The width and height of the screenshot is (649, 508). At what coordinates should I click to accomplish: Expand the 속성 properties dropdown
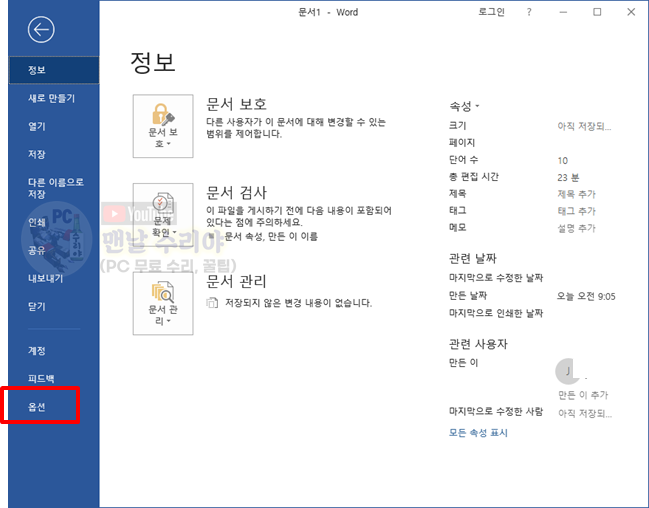(464, 106)
